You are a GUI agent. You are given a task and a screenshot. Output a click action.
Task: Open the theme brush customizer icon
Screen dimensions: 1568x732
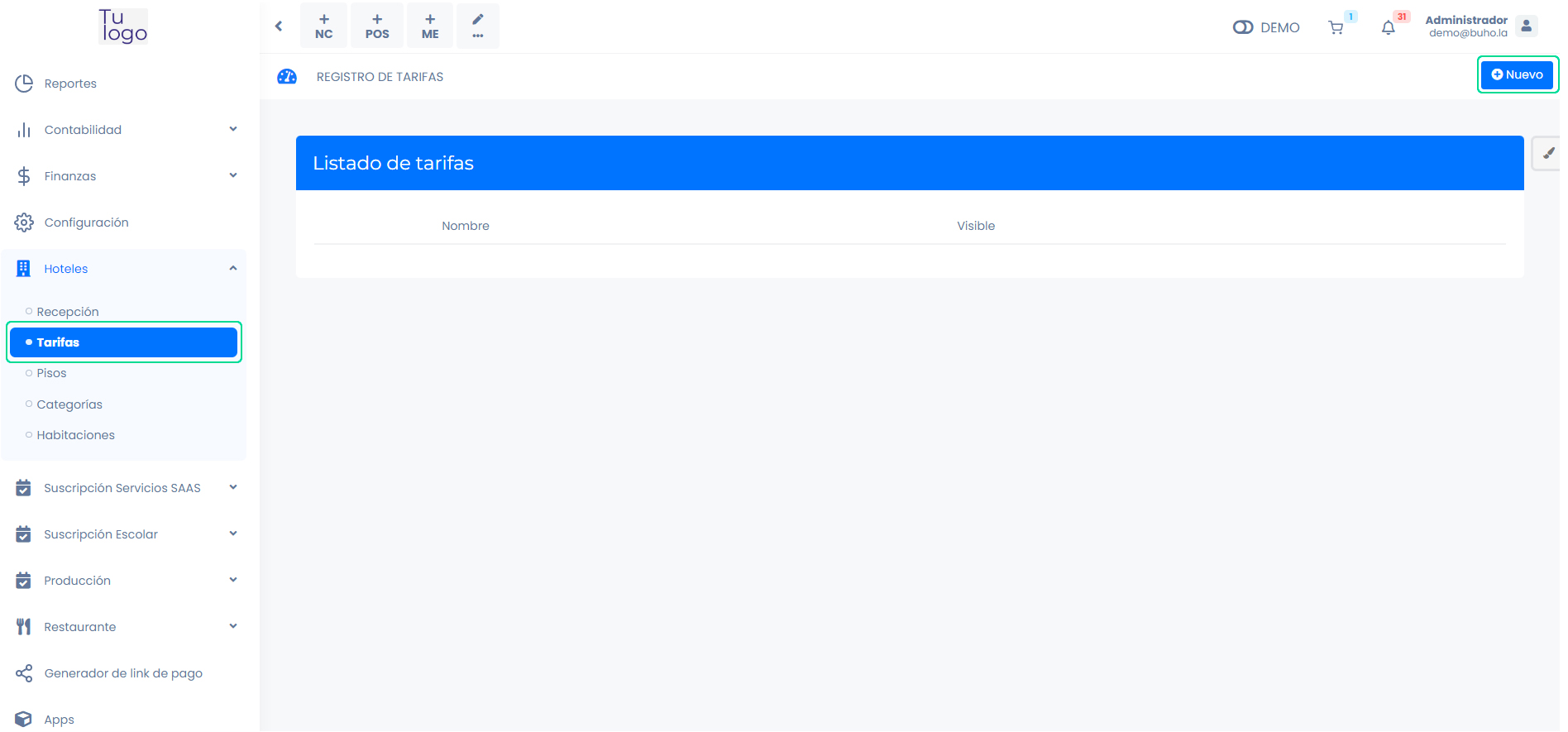pyautogui.click(x=1547, y=154)
